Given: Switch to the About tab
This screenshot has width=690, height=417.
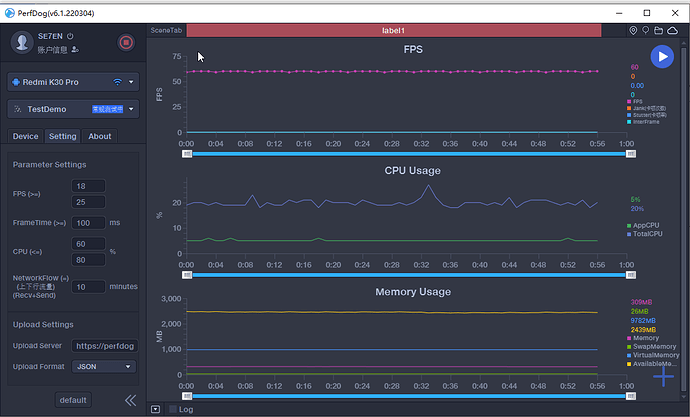Looking at the screenshot, I should [99, 136].
